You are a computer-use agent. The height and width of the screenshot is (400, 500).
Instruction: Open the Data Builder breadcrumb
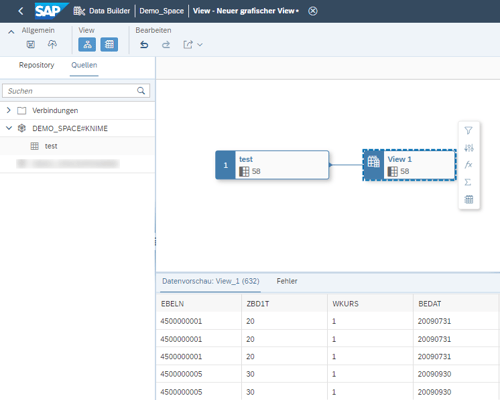(x=102, y=11)
